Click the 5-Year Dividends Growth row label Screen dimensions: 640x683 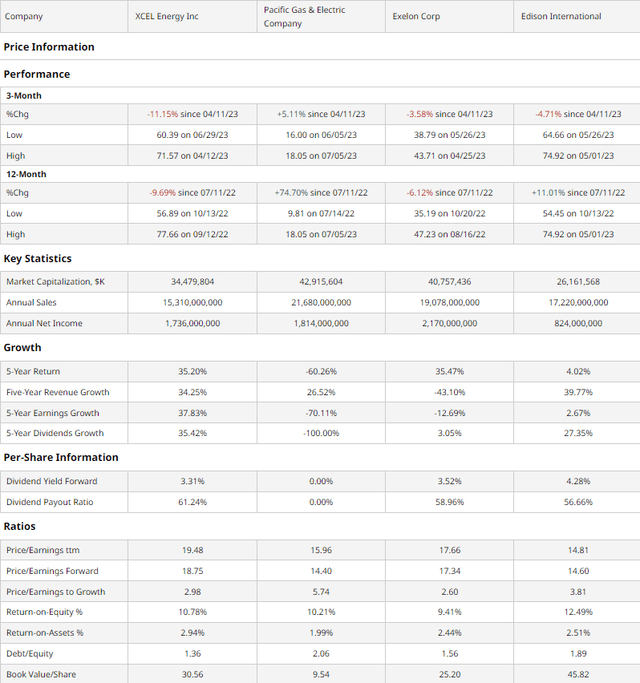[x=57, y=434]
